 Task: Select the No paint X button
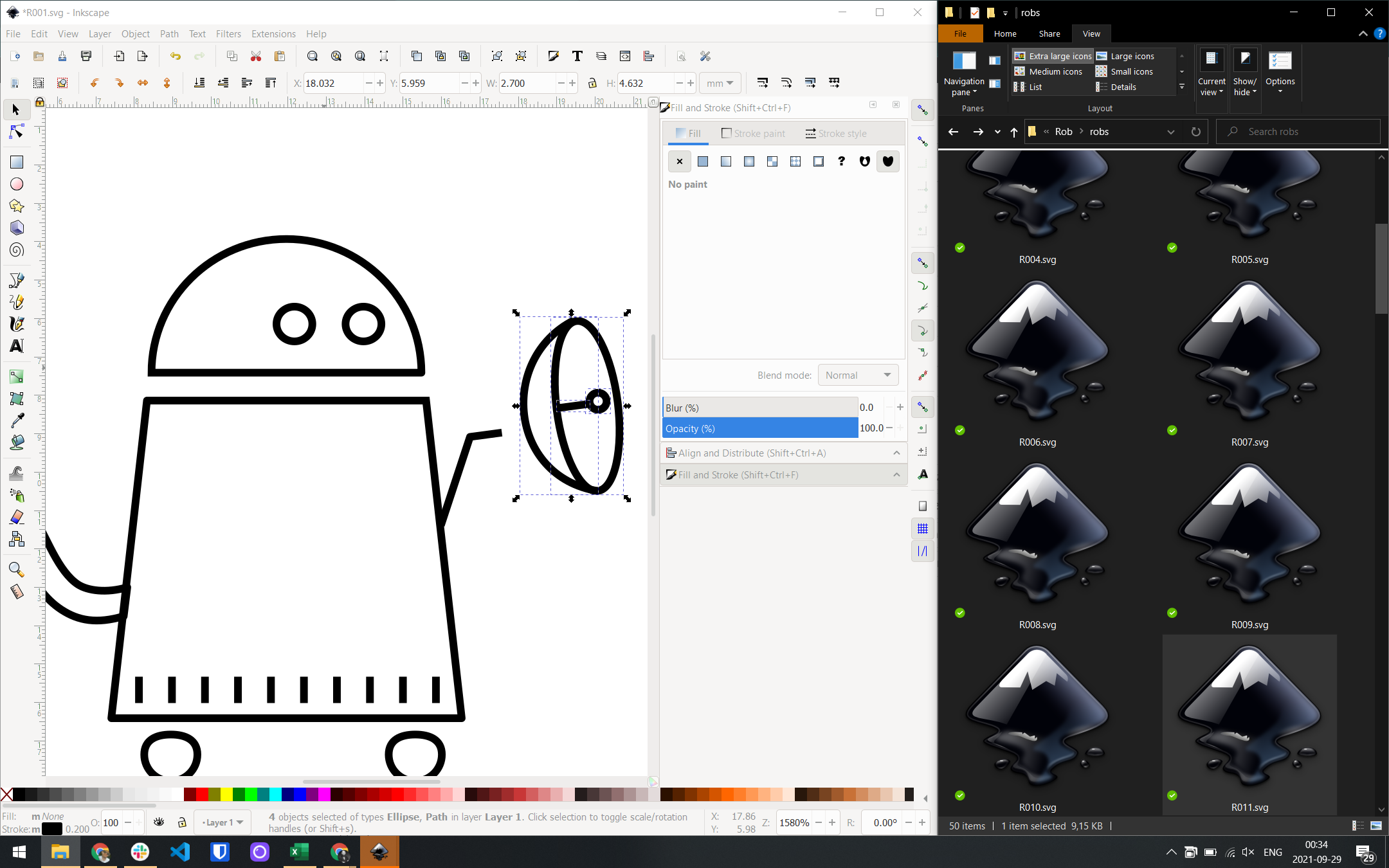(x=680, y=161)
